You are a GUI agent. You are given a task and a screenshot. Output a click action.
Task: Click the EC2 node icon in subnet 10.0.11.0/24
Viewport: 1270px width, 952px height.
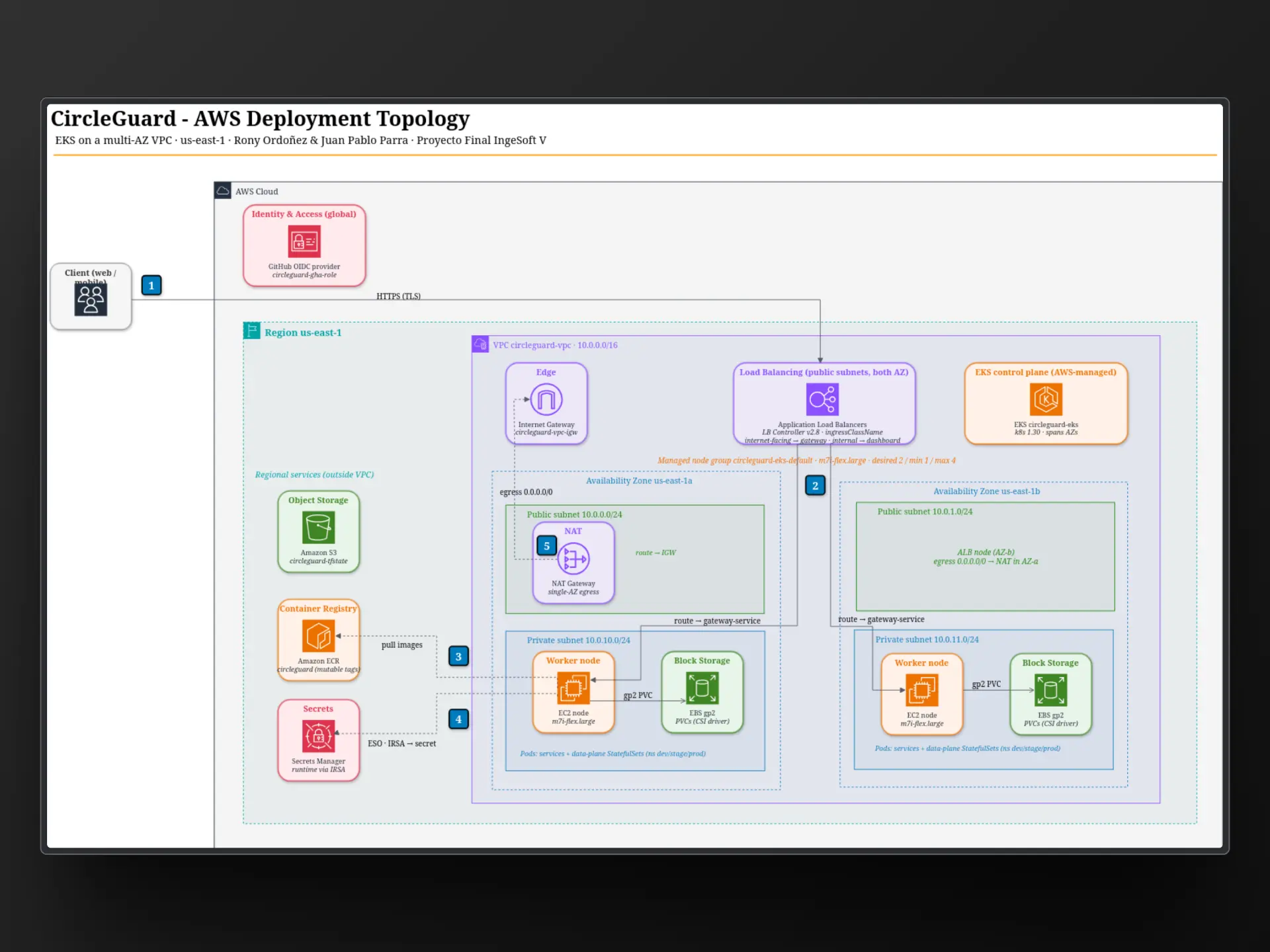pyautogui.click(x=921, y=691)
